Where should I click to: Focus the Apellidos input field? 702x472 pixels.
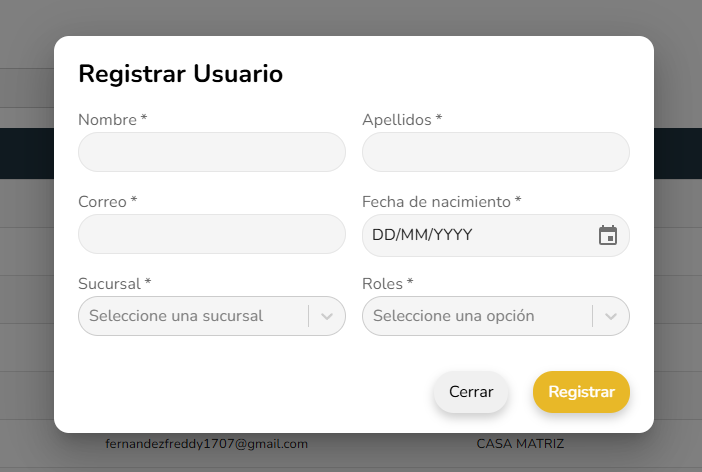[496, 152]
